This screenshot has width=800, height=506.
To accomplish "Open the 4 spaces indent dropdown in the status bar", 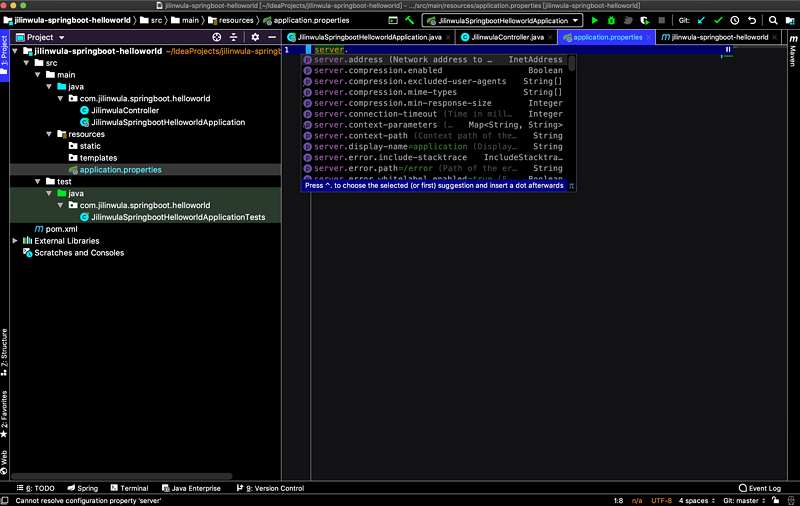I will point(696,501).
